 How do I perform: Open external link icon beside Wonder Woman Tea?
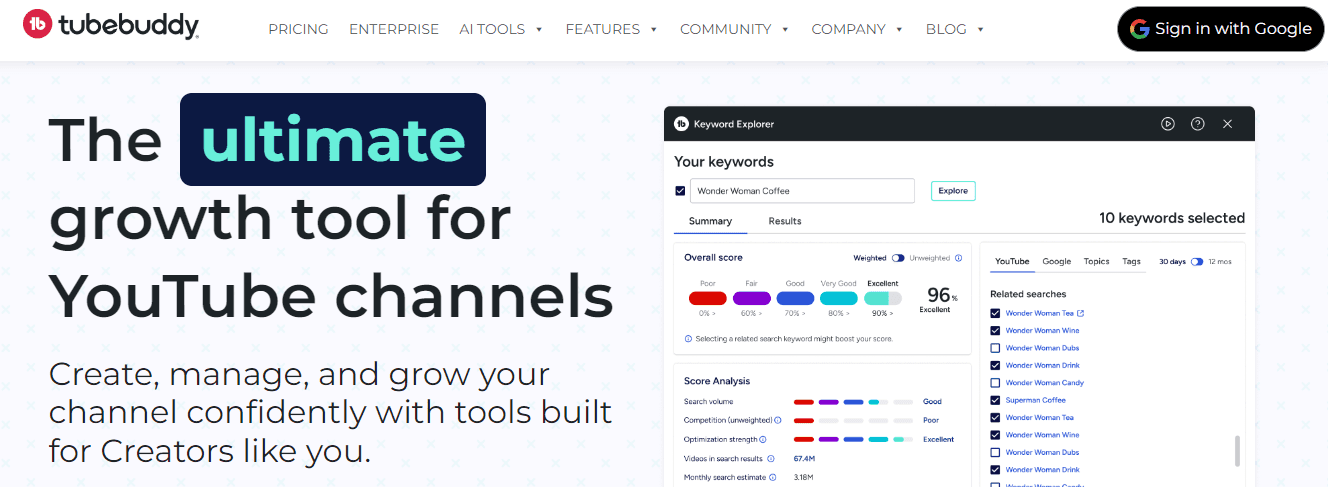click(1080, 313)
